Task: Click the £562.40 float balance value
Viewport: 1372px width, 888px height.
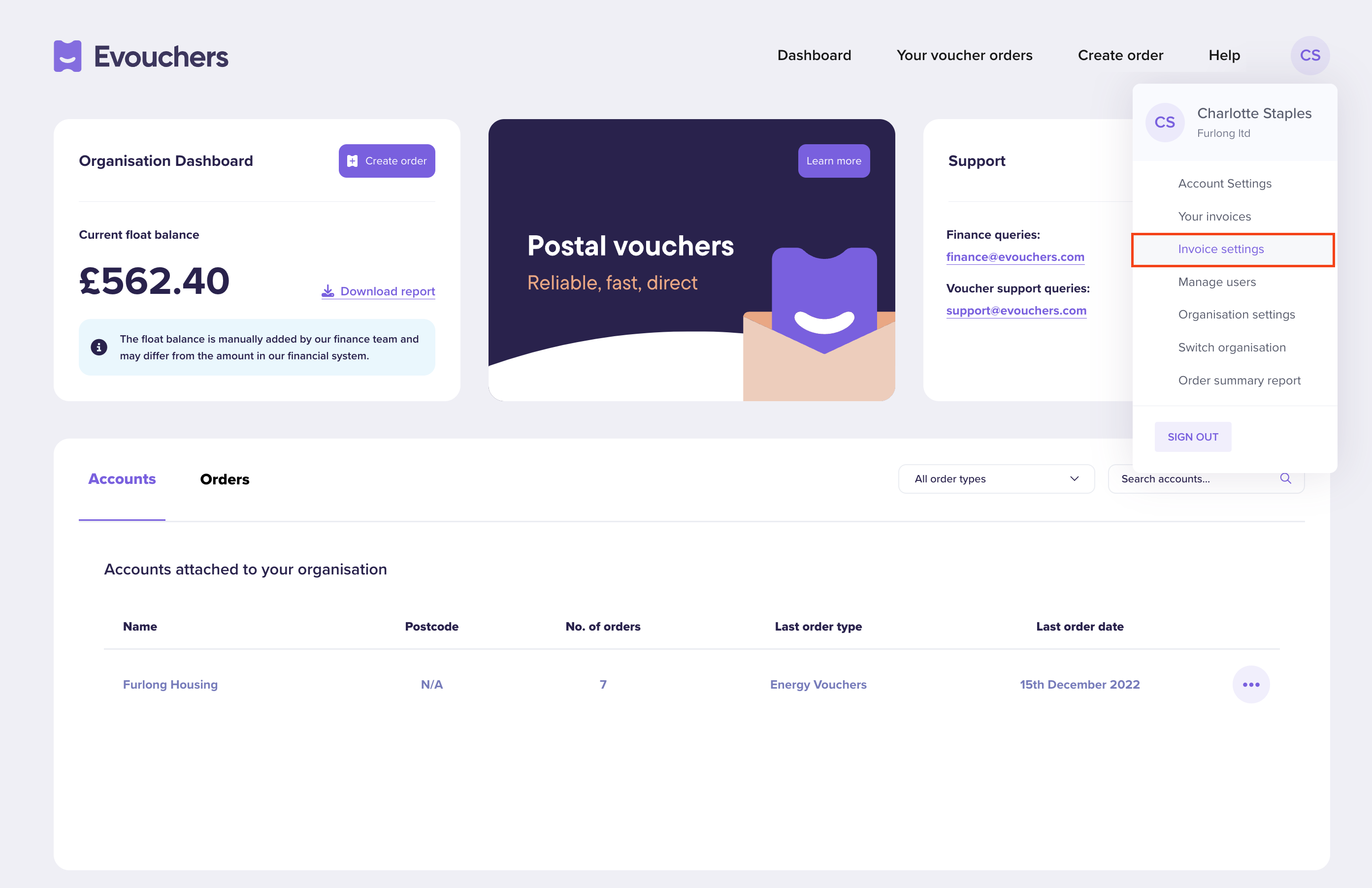Action: pos(154,281)
